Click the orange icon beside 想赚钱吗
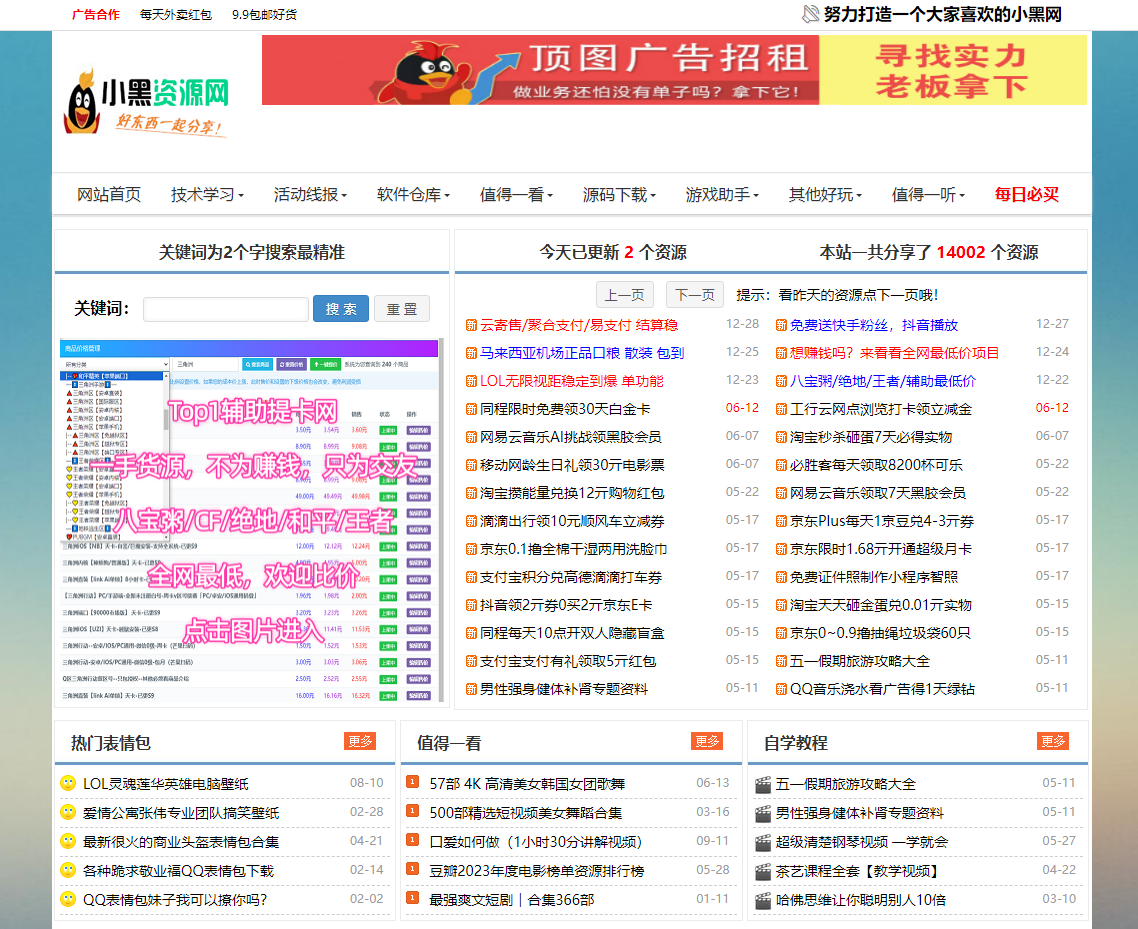This screenshot has width=1138, height=929. (x=781, y=353)
